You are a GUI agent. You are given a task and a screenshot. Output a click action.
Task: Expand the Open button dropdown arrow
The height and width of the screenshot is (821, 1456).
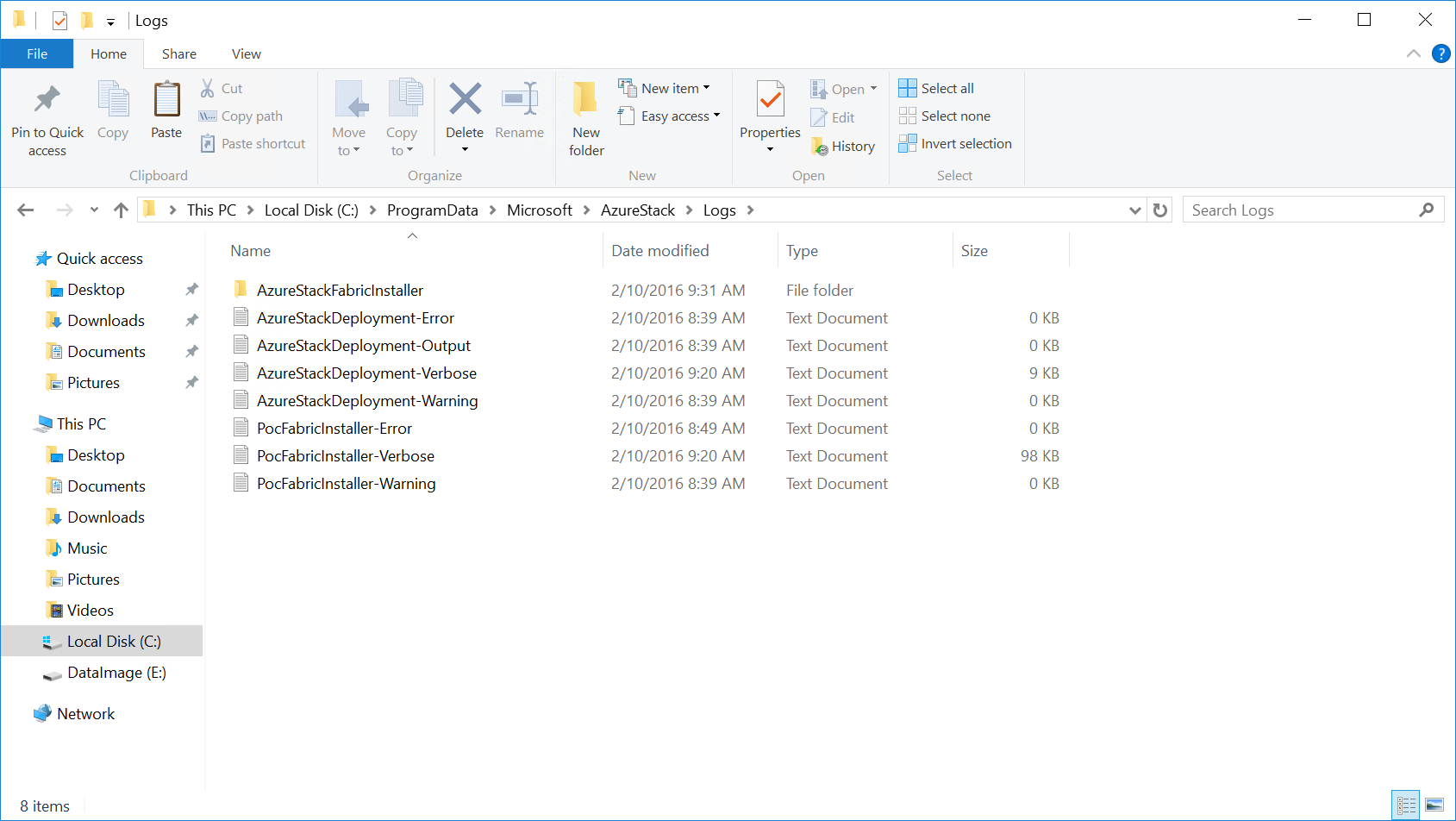point(873,89)
